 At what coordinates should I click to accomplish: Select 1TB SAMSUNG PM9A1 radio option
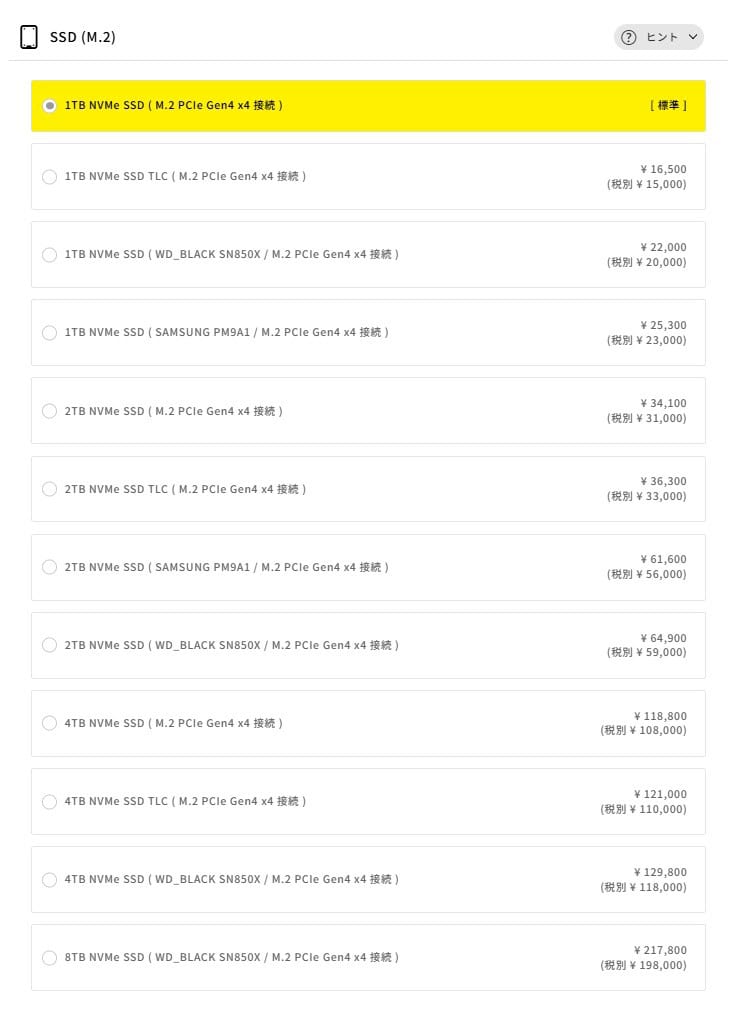[50, 333]
